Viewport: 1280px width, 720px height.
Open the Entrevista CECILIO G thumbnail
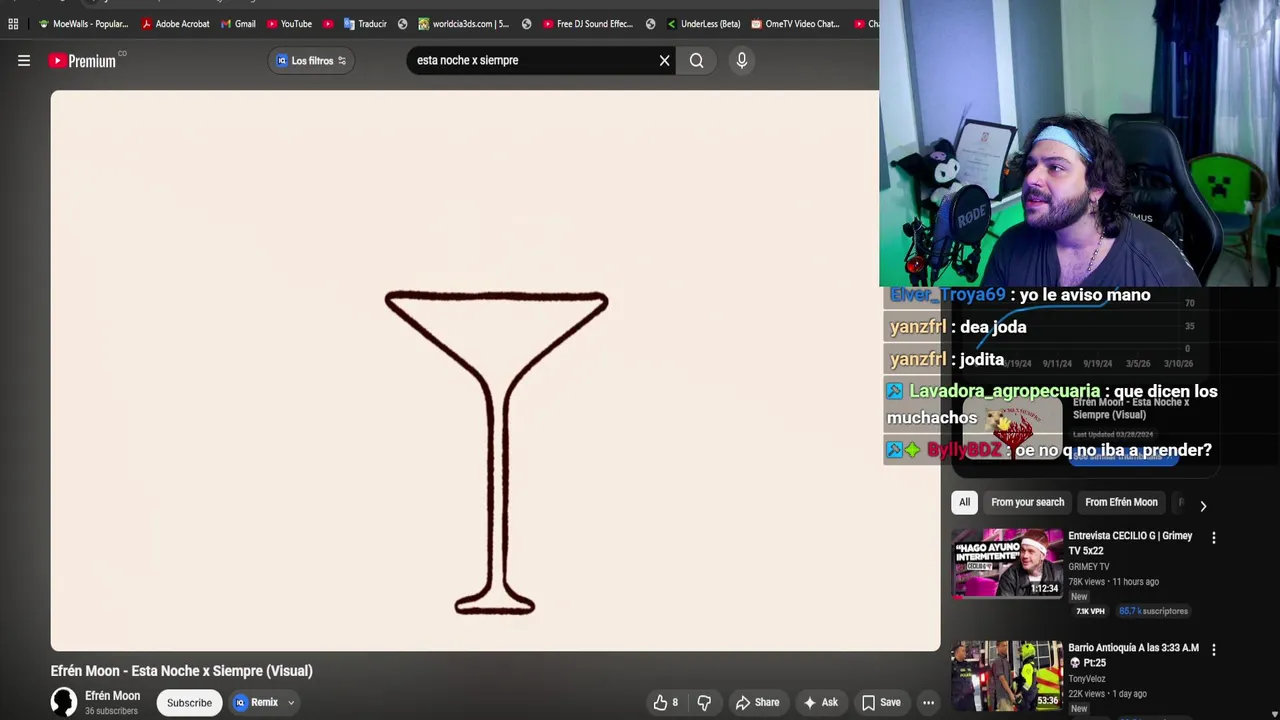tap(1007, 563)
